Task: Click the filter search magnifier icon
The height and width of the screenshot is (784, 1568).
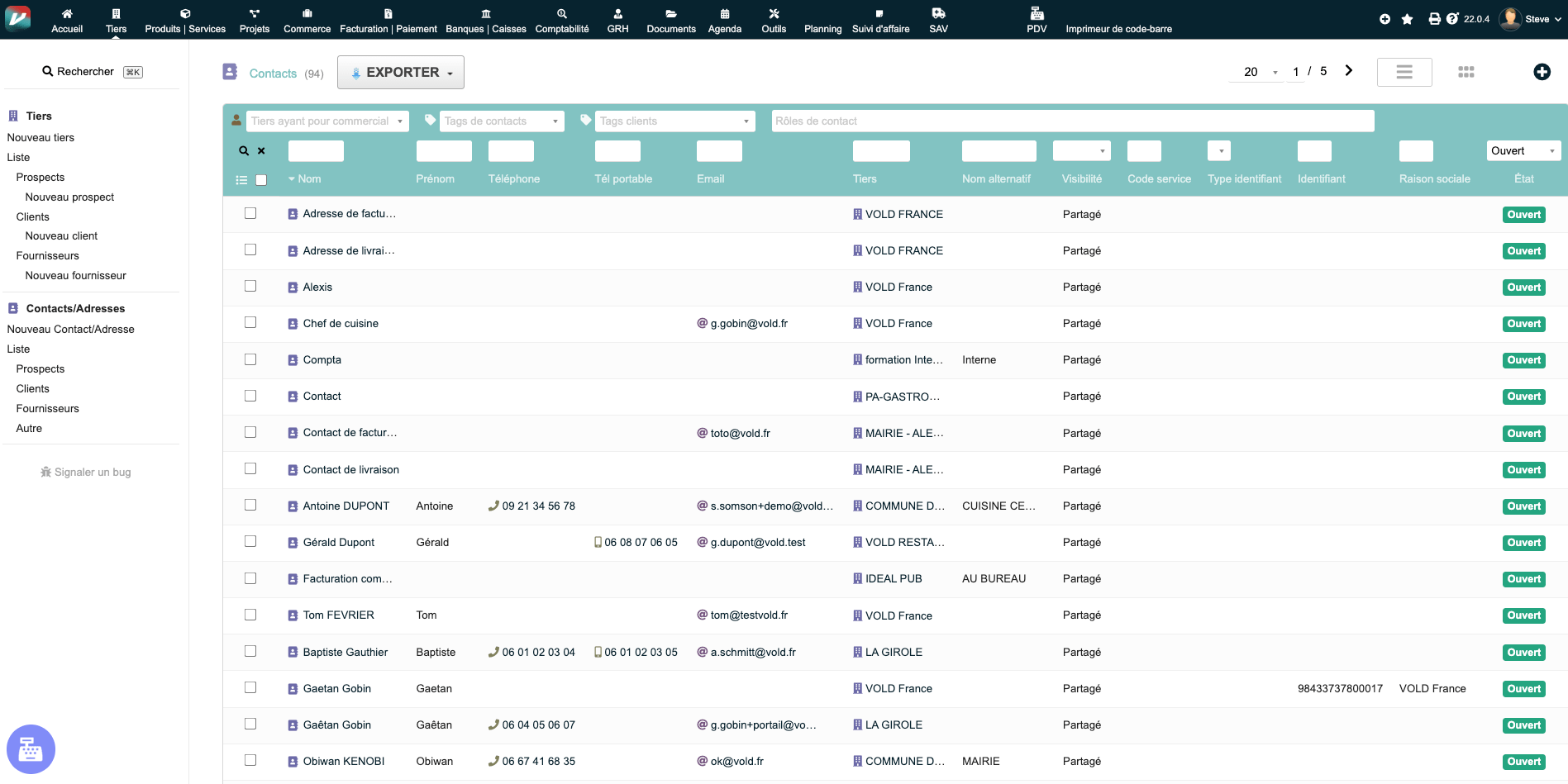Action: point(244,151)
